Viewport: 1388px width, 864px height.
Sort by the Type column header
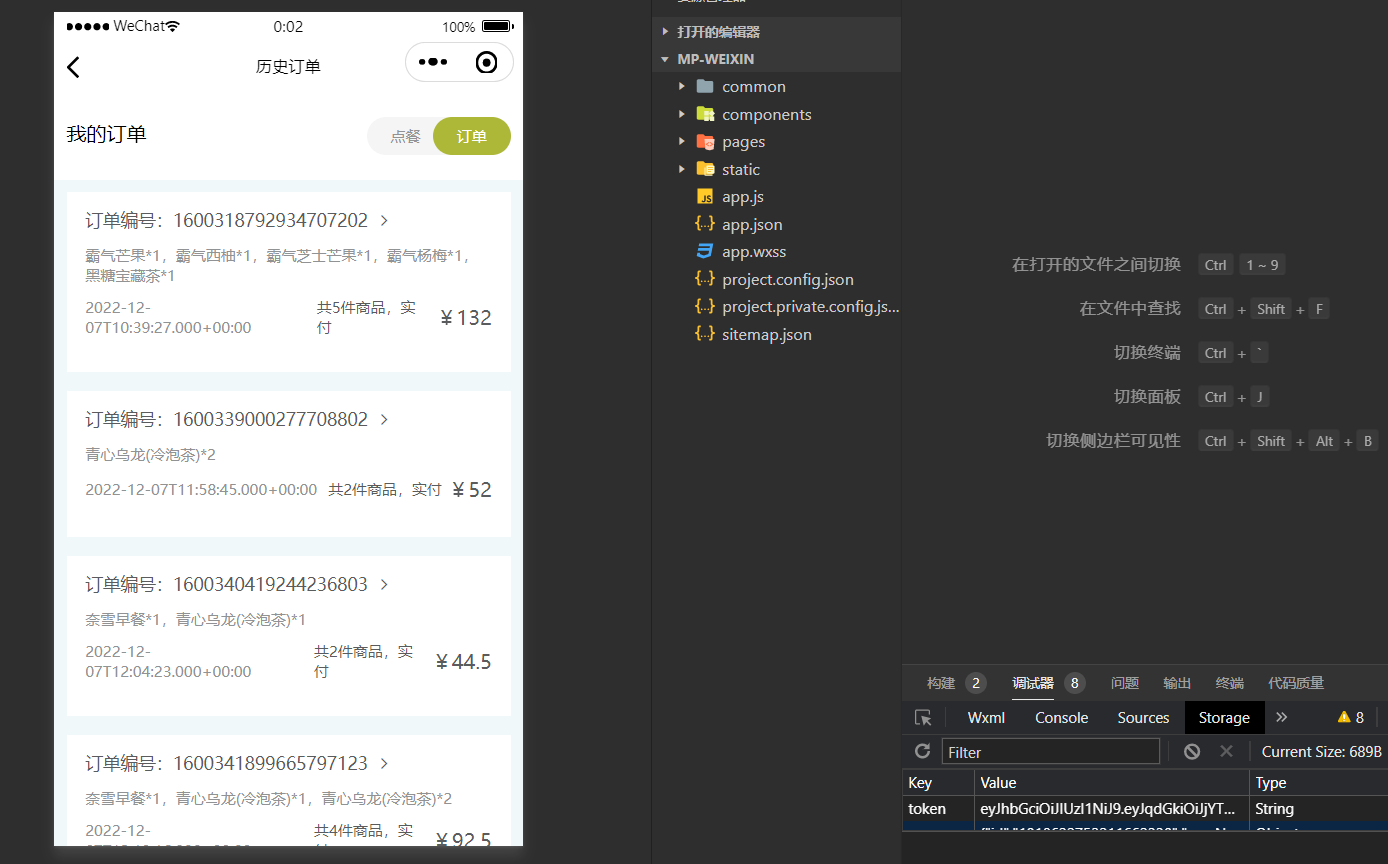tap(1318, 783)
